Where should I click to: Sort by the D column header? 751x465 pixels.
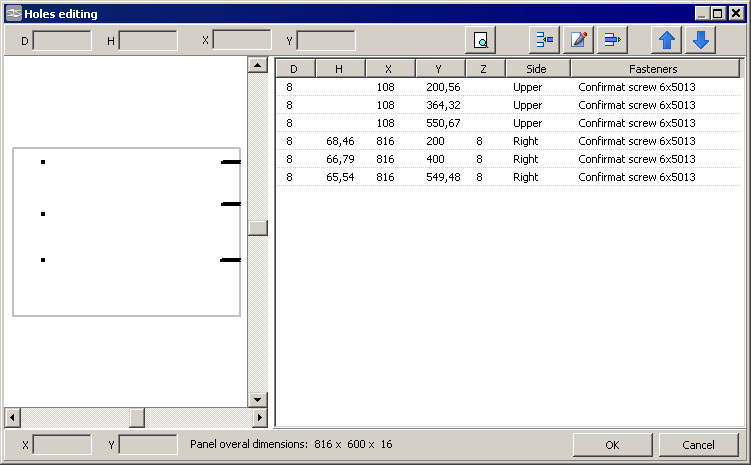click(295, 68)
